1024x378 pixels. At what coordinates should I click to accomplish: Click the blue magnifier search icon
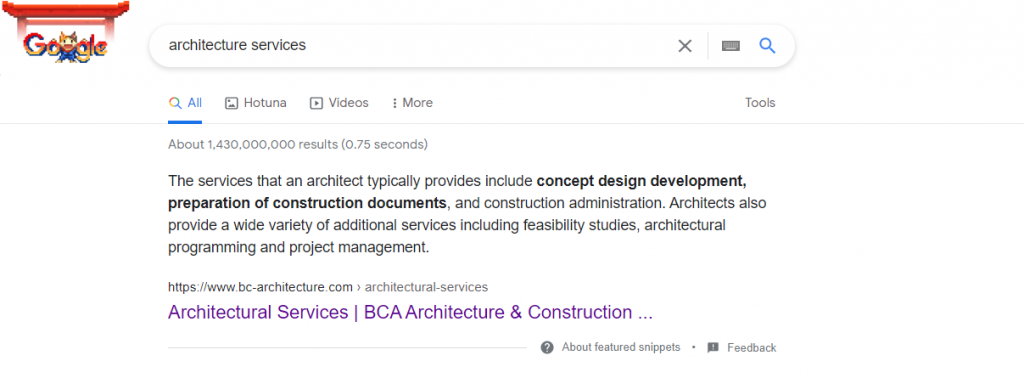[767, 46]
